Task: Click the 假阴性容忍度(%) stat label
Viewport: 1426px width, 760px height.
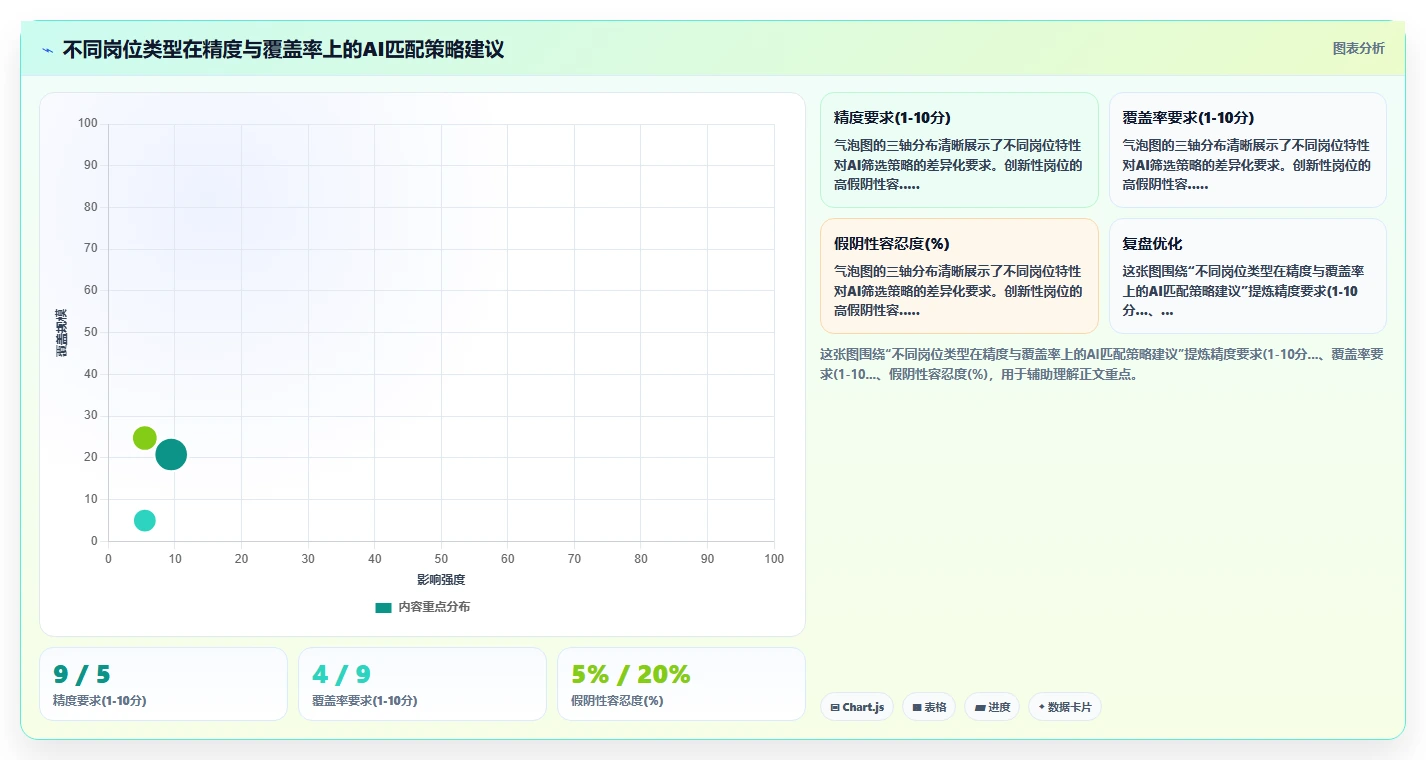Action: [x=617, y=701]
